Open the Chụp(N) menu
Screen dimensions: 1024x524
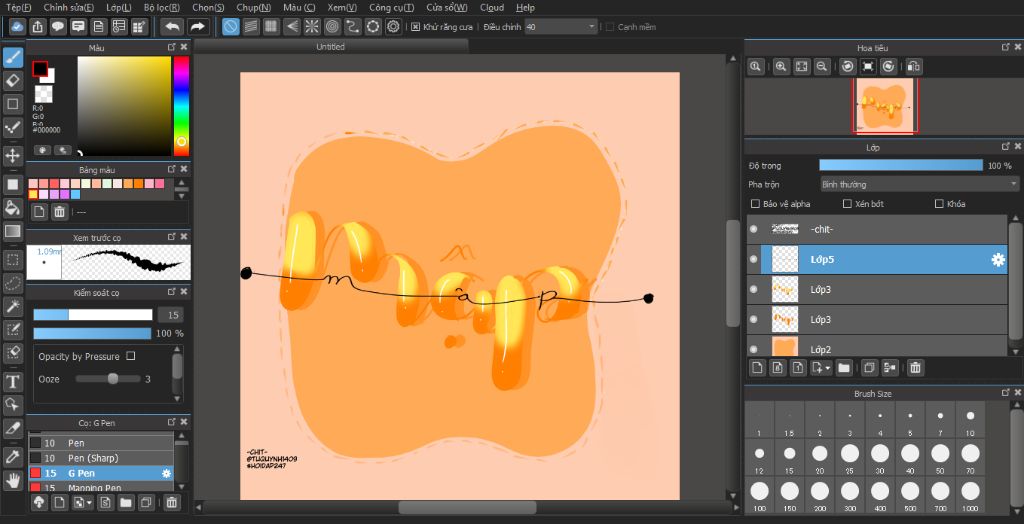[x=255, y=8]
